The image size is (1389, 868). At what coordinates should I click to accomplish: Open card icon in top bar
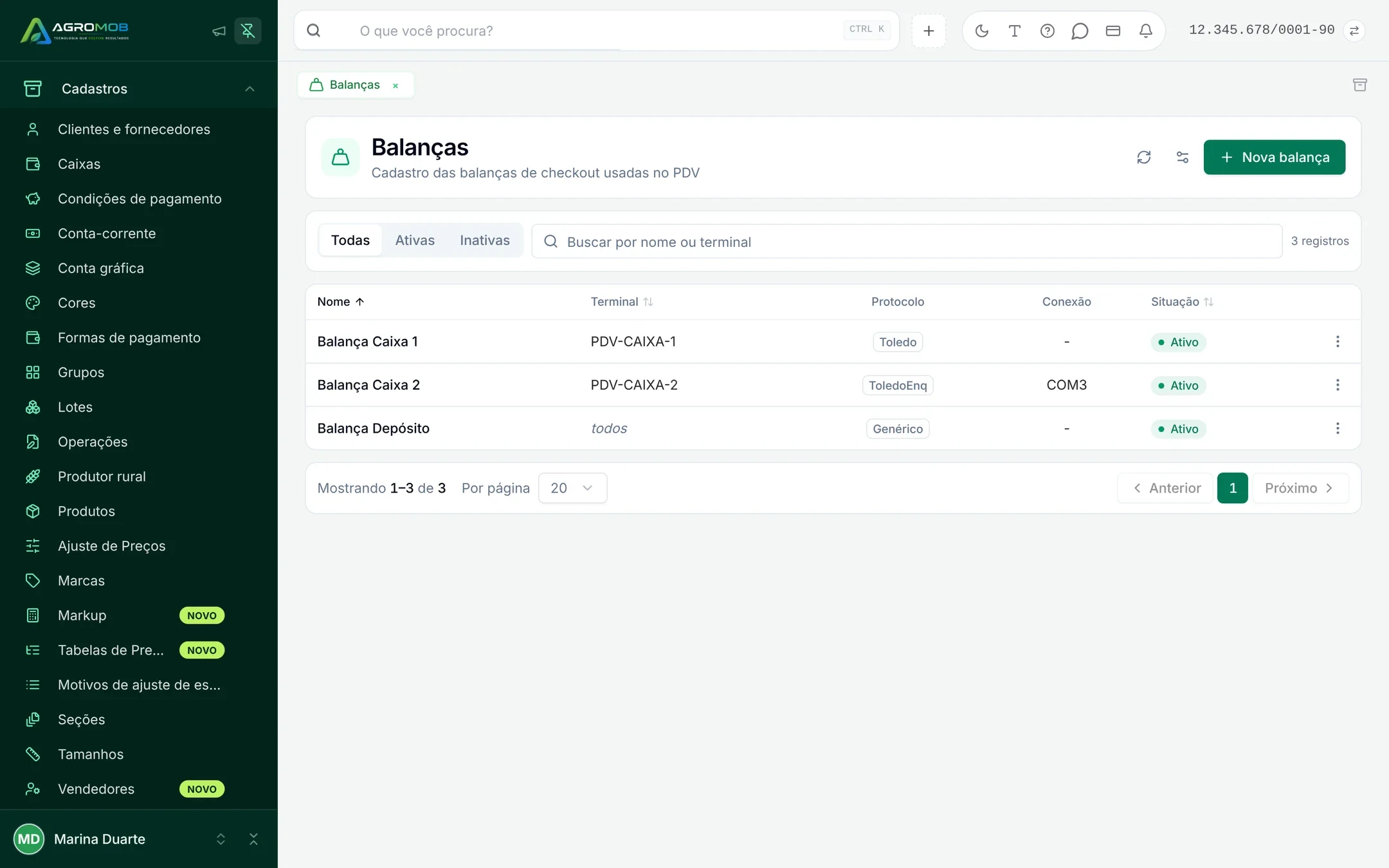(x=1112, y=30)
